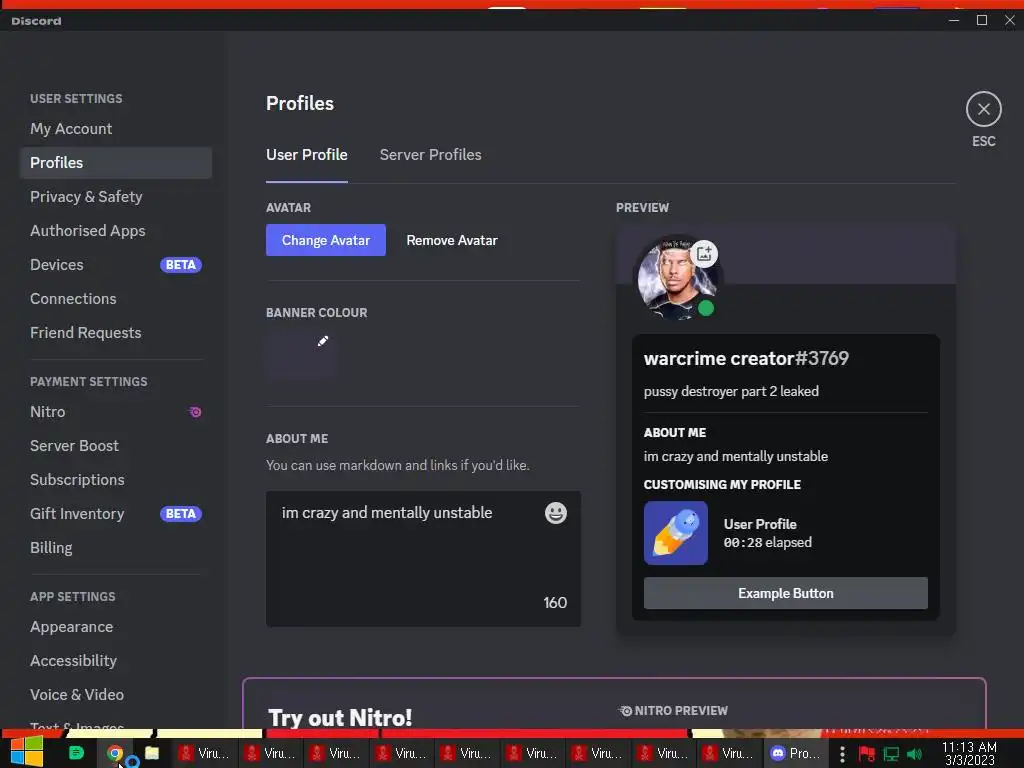Open Nitro payment settings

point(116,412)
